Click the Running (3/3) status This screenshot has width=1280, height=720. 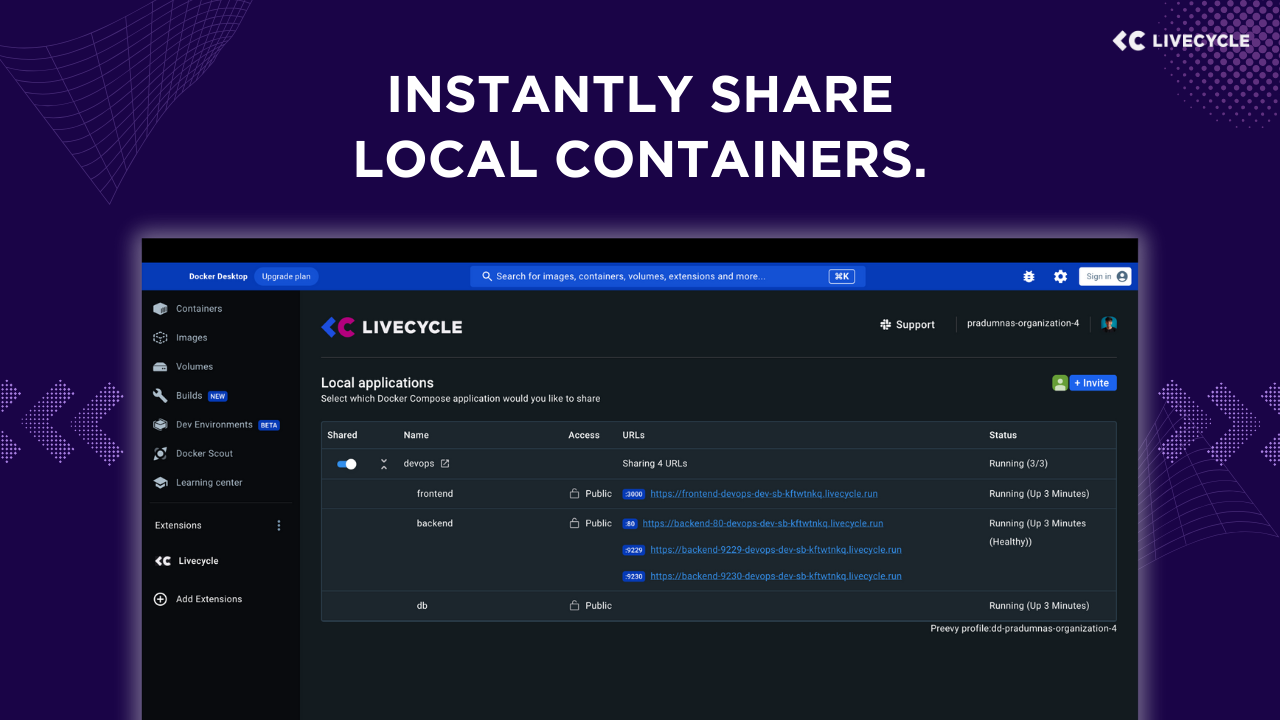1018,464
